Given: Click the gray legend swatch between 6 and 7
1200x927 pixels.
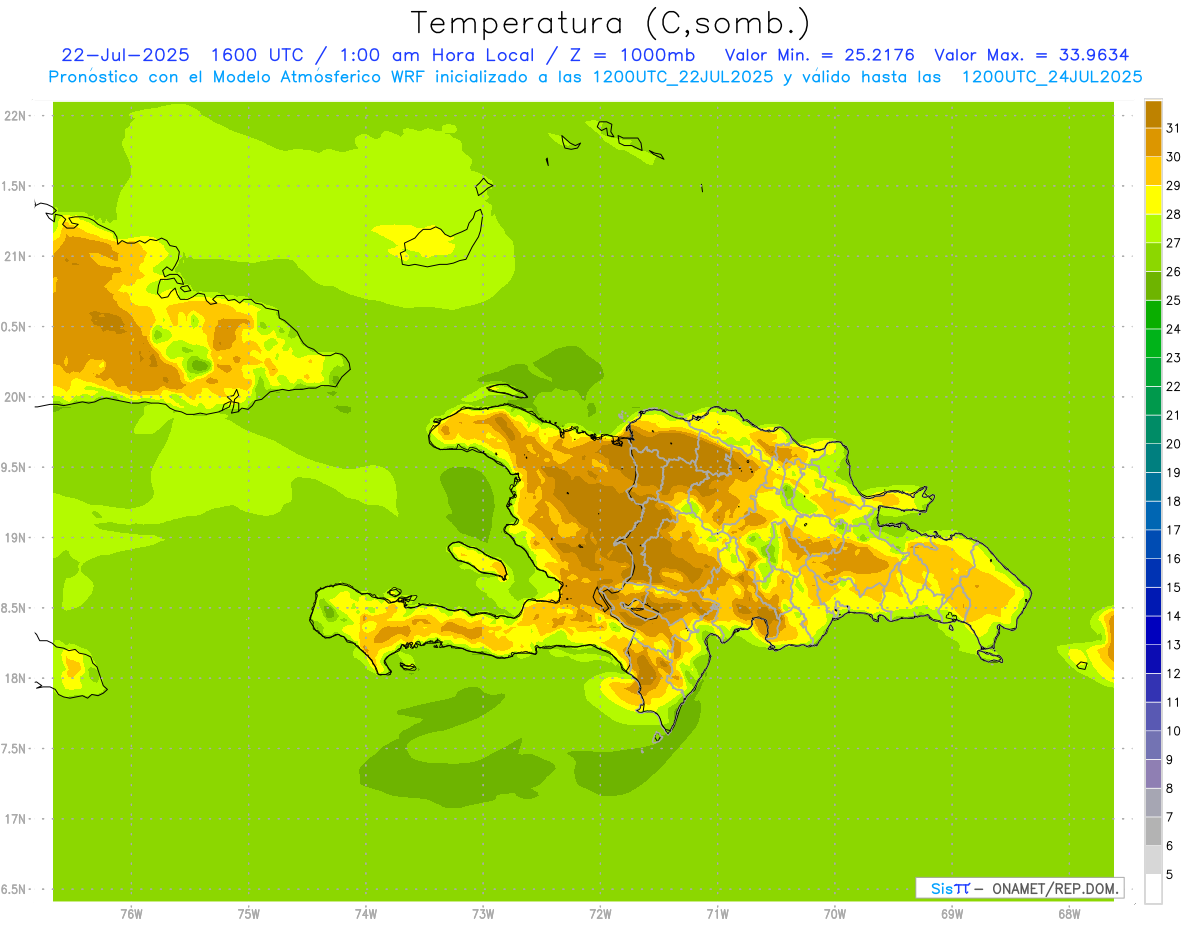Looking at the screenshot, I should point(1153,831).
